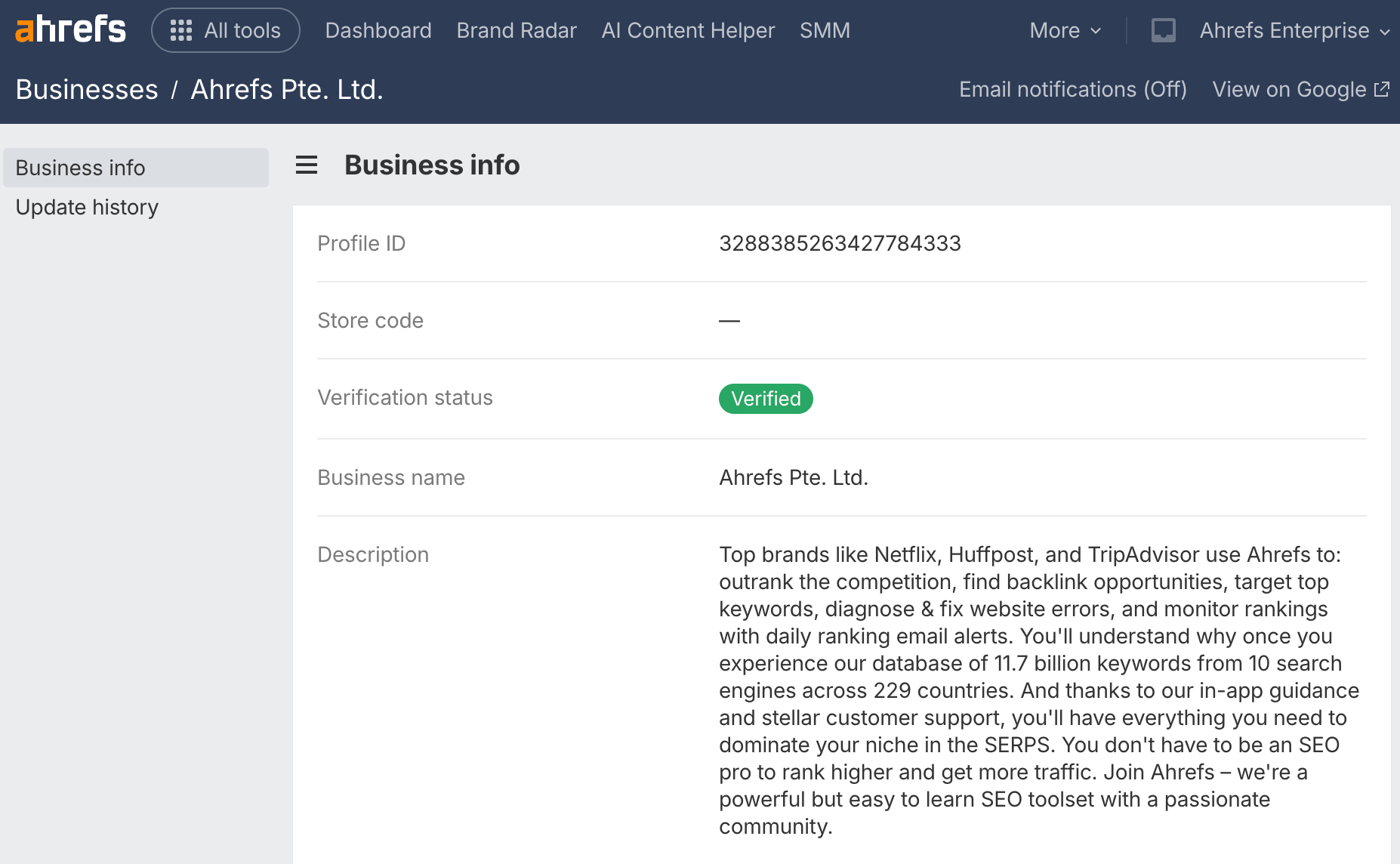The image size is (1400, 864).
Task: Click the Ahrefs logo
Action: tap(70, 30)
